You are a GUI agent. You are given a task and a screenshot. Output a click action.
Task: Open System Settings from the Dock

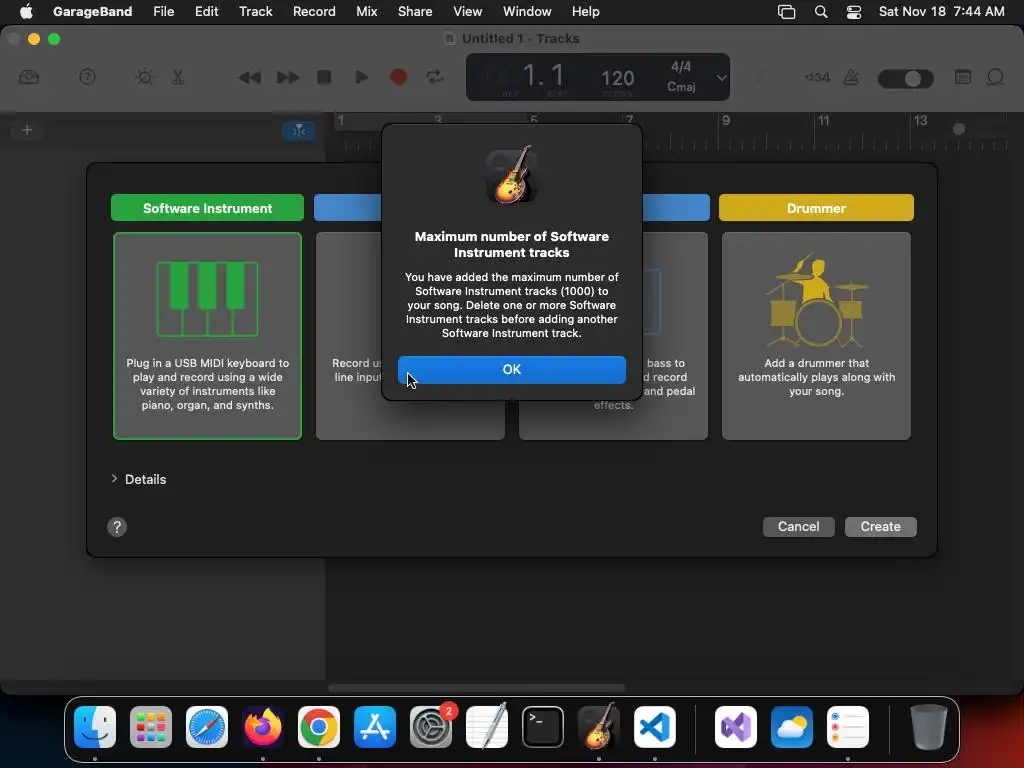(431, 727)
